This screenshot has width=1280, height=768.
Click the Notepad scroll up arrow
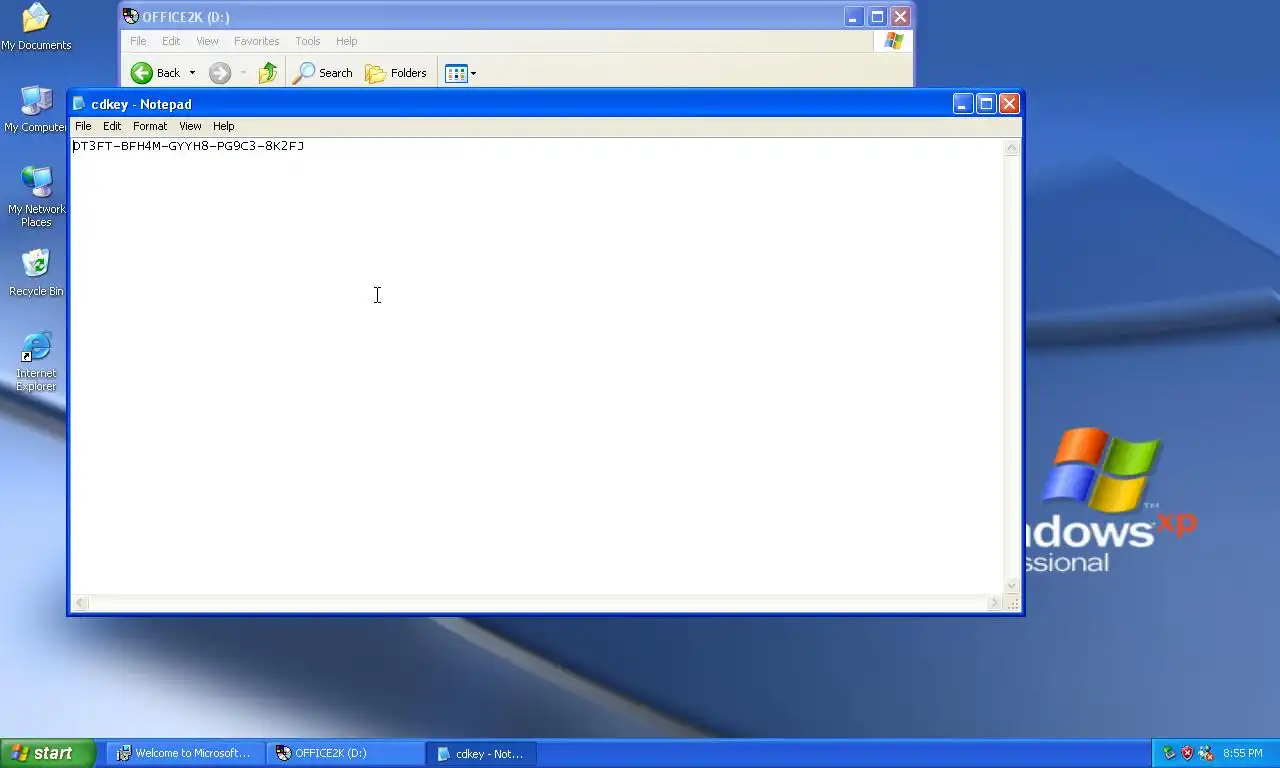pyautogui.click(x=1011, y=148)
